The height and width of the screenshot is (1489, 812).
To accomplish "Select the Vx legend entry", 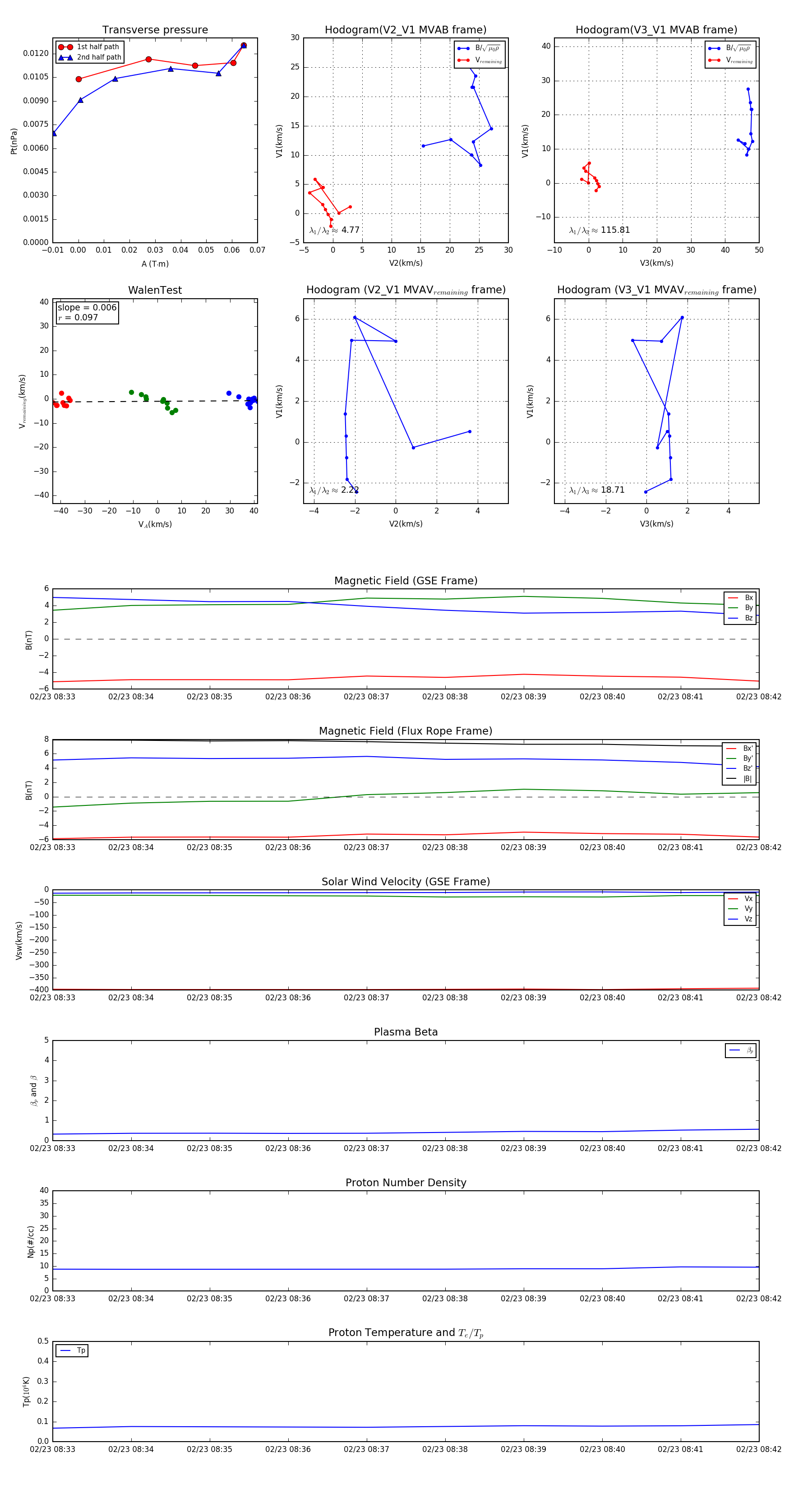I will [740, 899].
